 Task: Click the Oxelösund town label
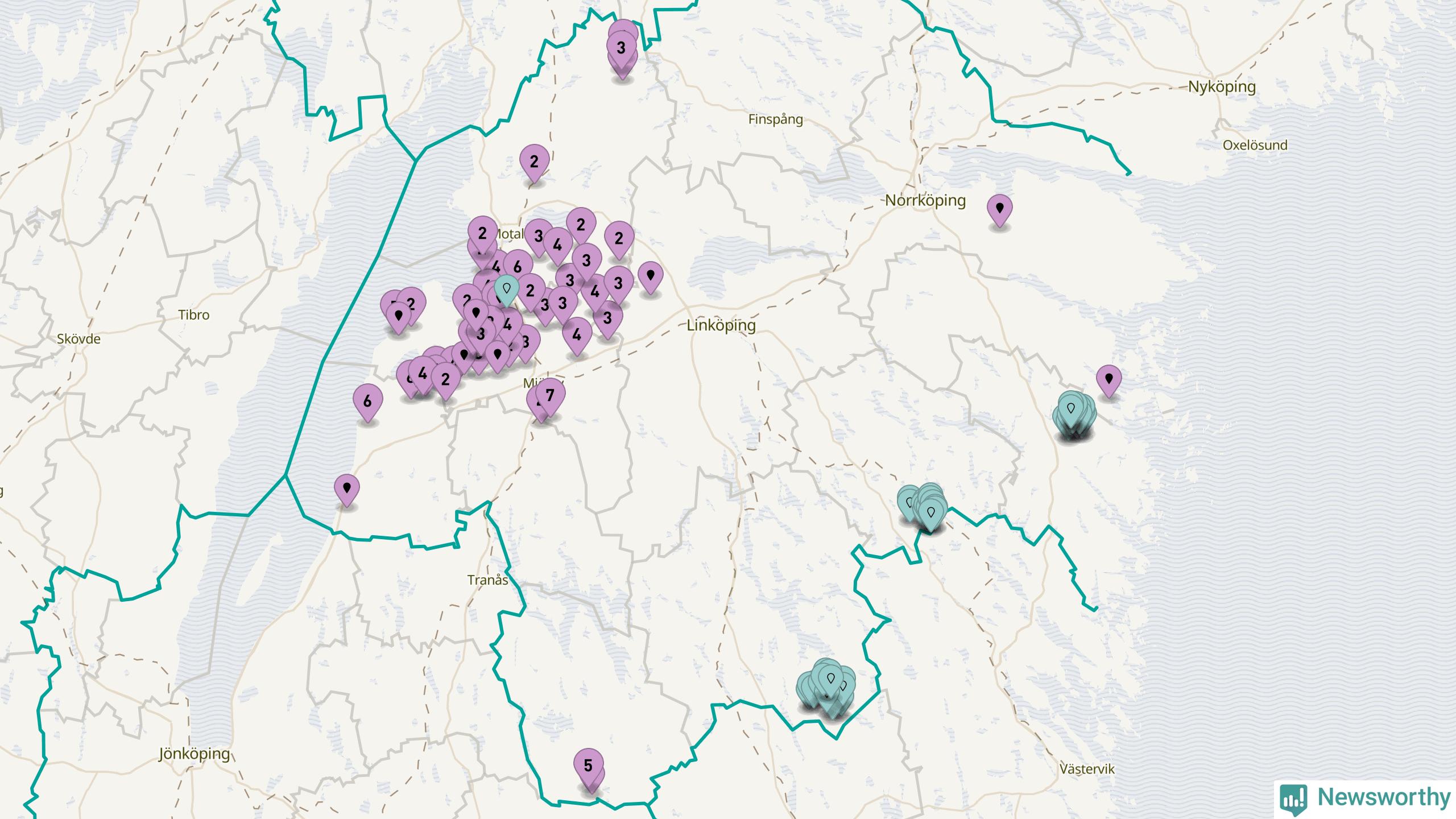point(1255,145)
